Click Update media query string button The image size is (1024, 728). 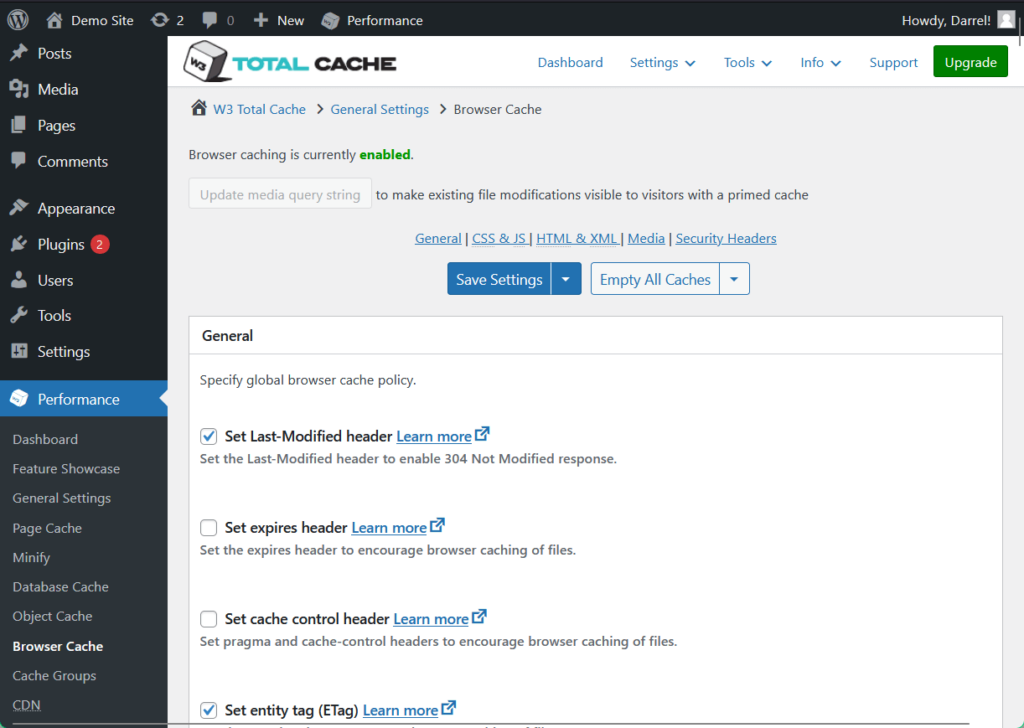[280, 194]
